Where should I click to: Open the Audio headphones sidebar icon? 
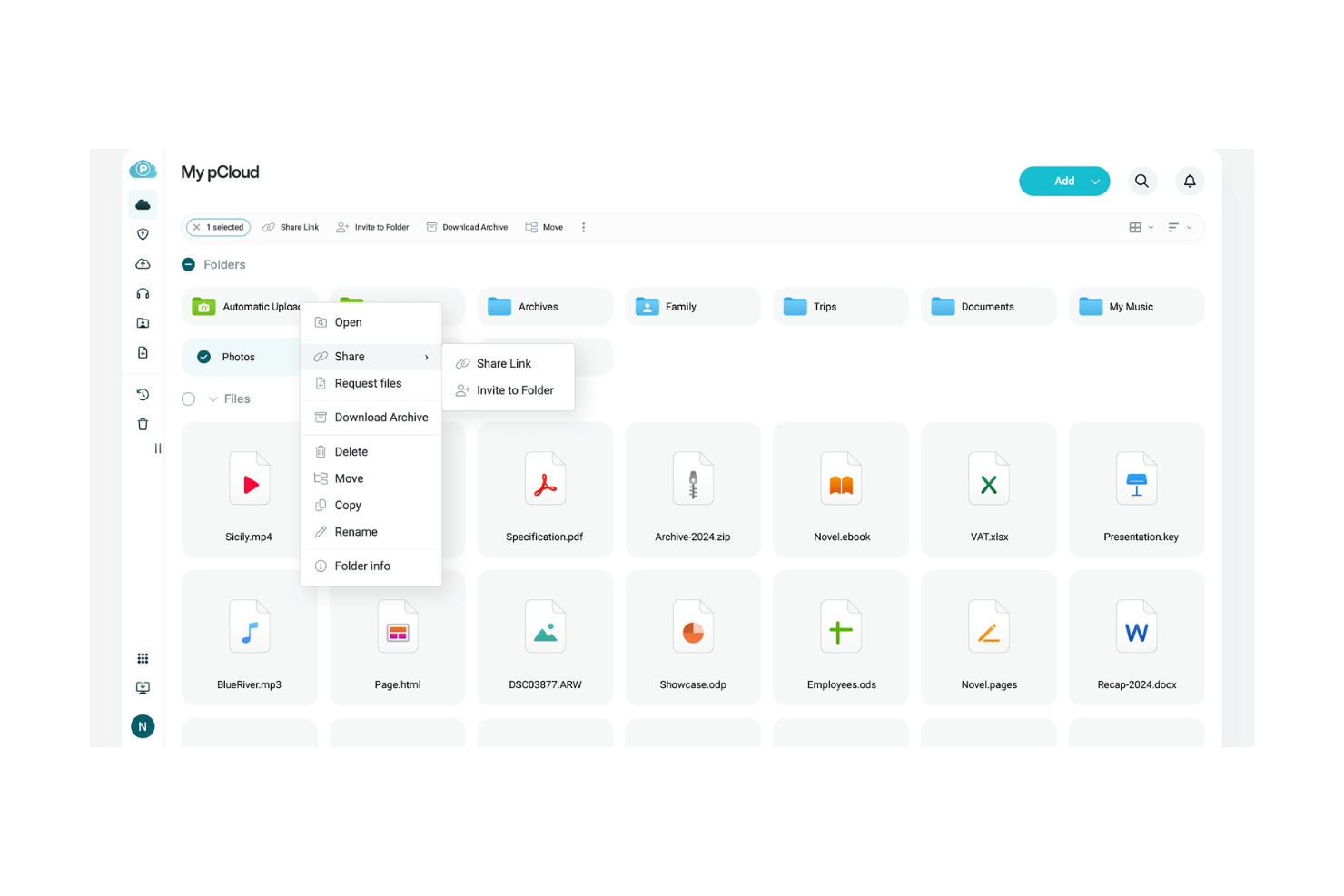pos(143,293)
